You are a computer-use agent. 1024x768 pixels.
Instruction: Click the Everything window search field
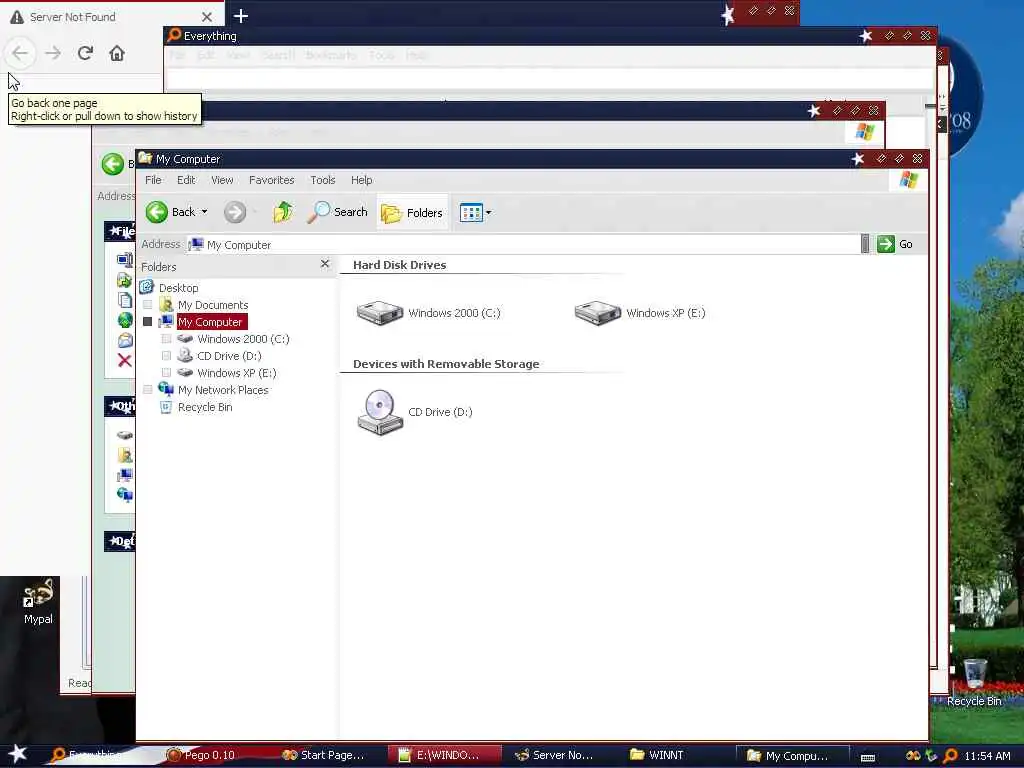550,79
